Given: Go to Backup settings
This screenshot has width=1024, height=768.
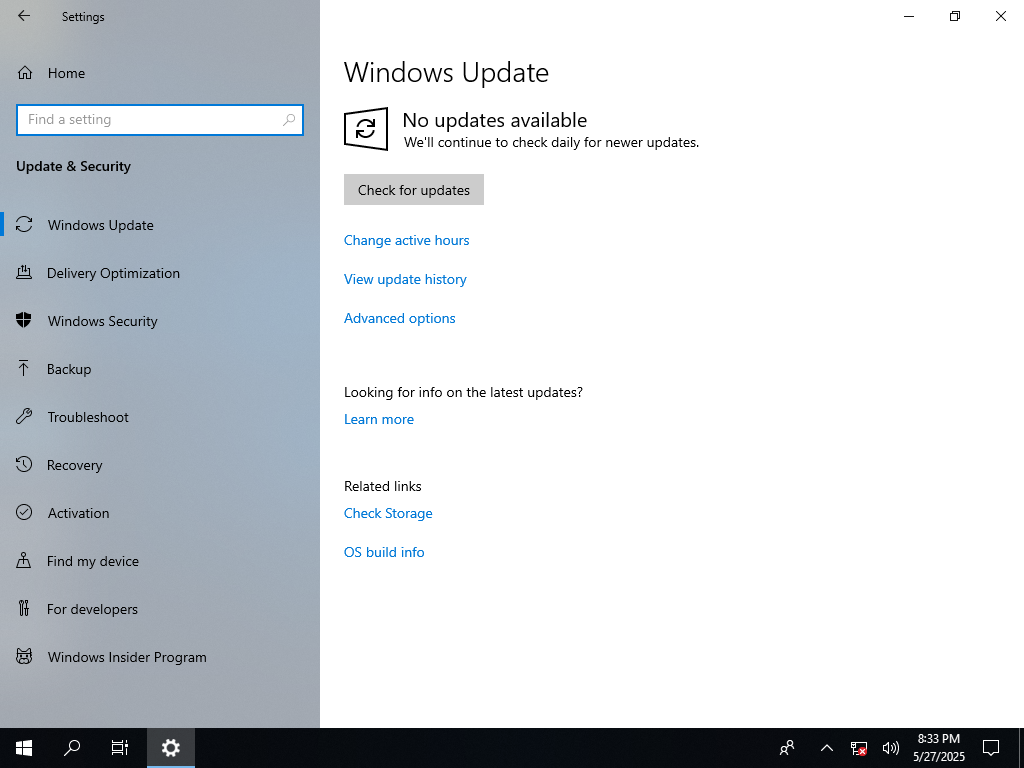Looking at the screenshot, I should (x=160, y=369).
